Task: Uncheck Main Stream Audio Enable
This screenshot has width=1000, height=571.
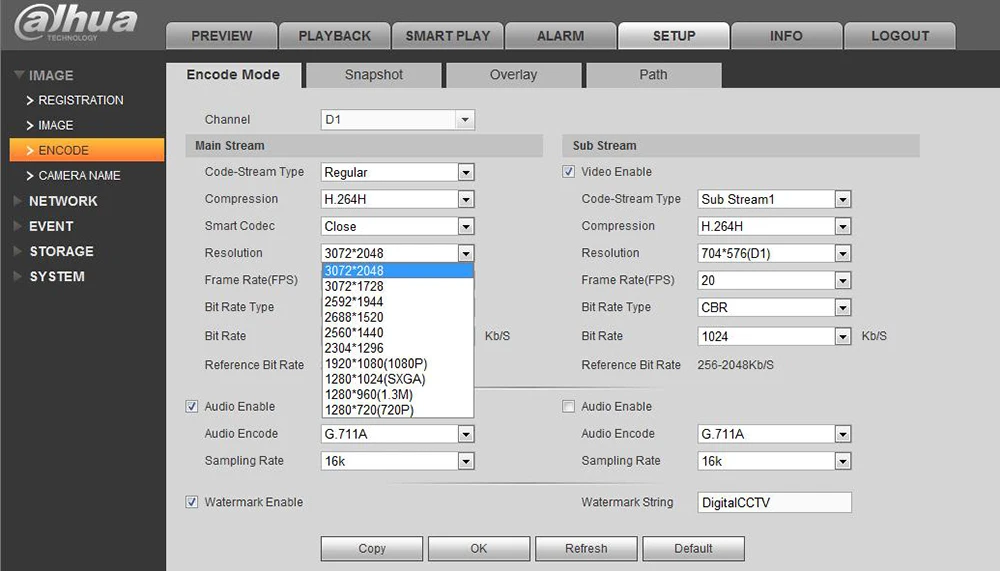Action: click(x=191, y=406)
